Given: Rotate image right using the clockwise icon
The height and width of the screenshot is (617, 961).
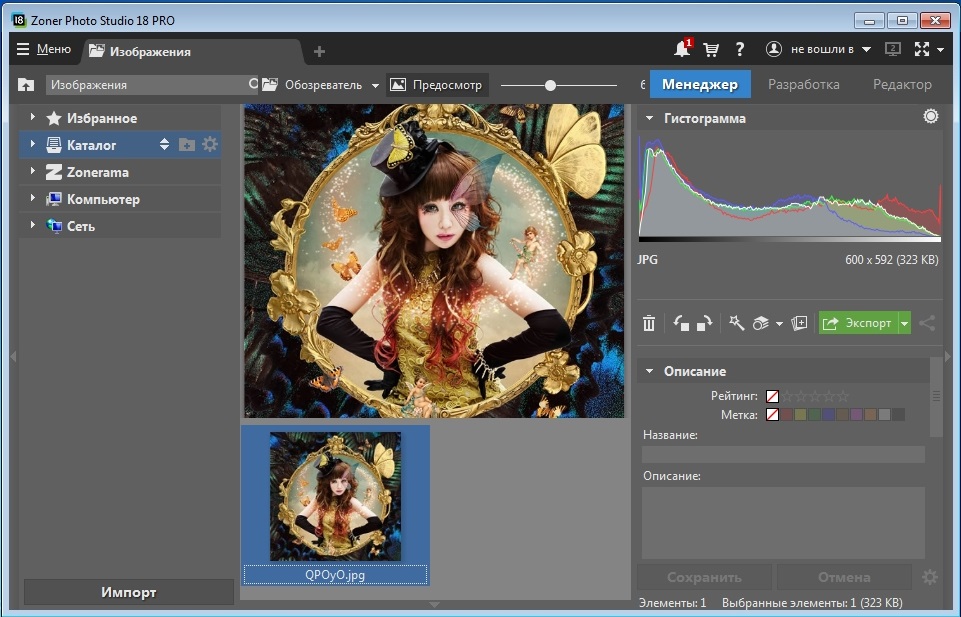Looking at the screenshot, I should pos(704,323).
